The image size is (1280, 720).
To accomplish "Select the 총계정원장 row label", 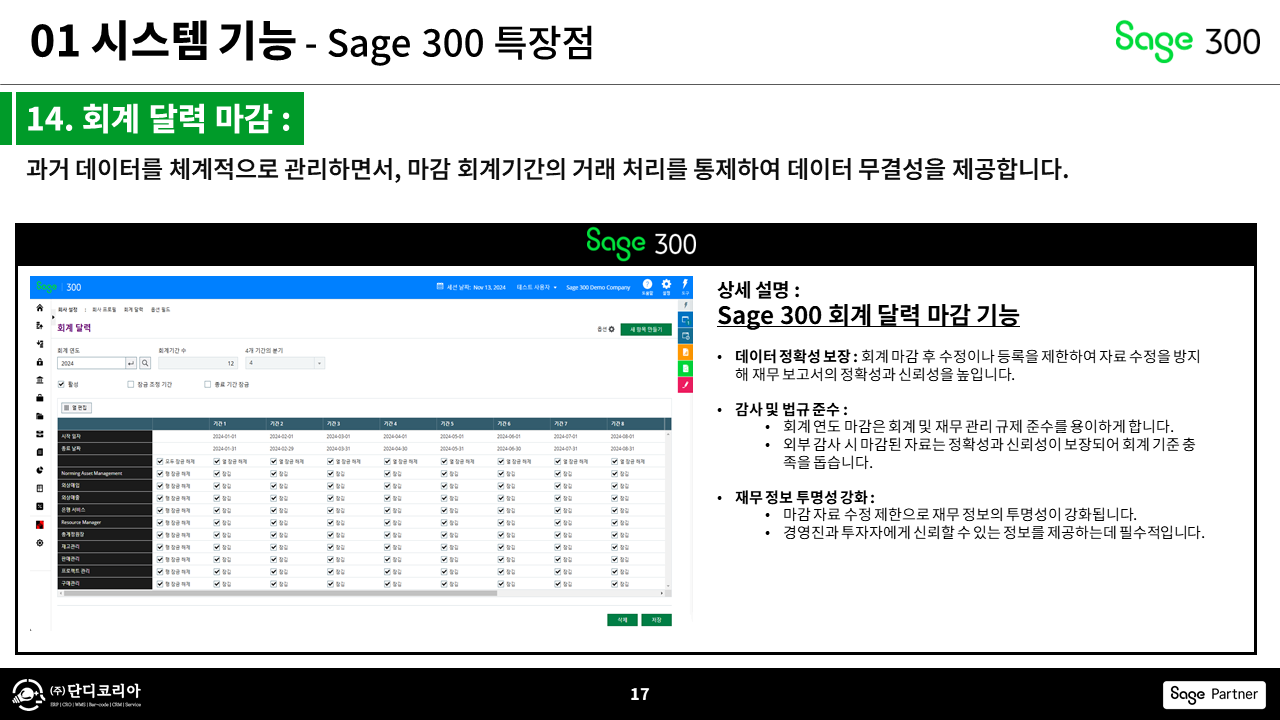I will pyautogui.click(x=105, y=534).
